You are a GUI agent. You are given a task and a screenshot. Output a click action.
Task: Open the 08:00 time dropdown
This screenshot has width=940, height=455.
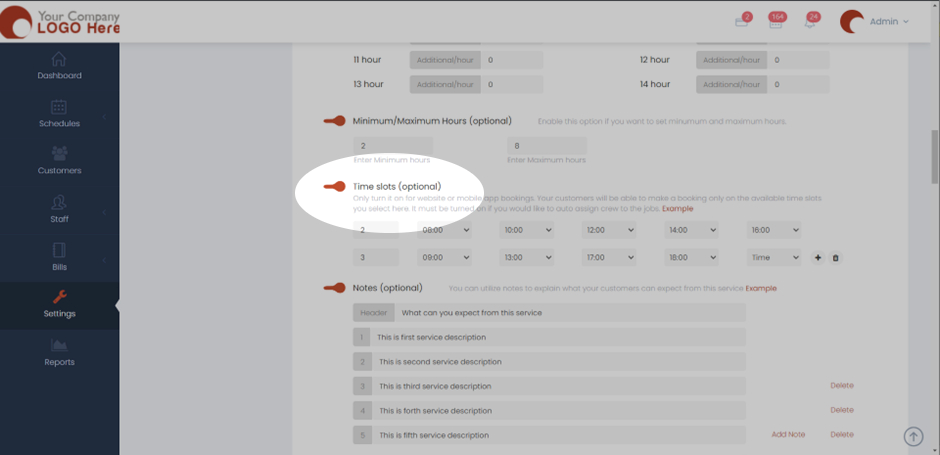(444, 230)
